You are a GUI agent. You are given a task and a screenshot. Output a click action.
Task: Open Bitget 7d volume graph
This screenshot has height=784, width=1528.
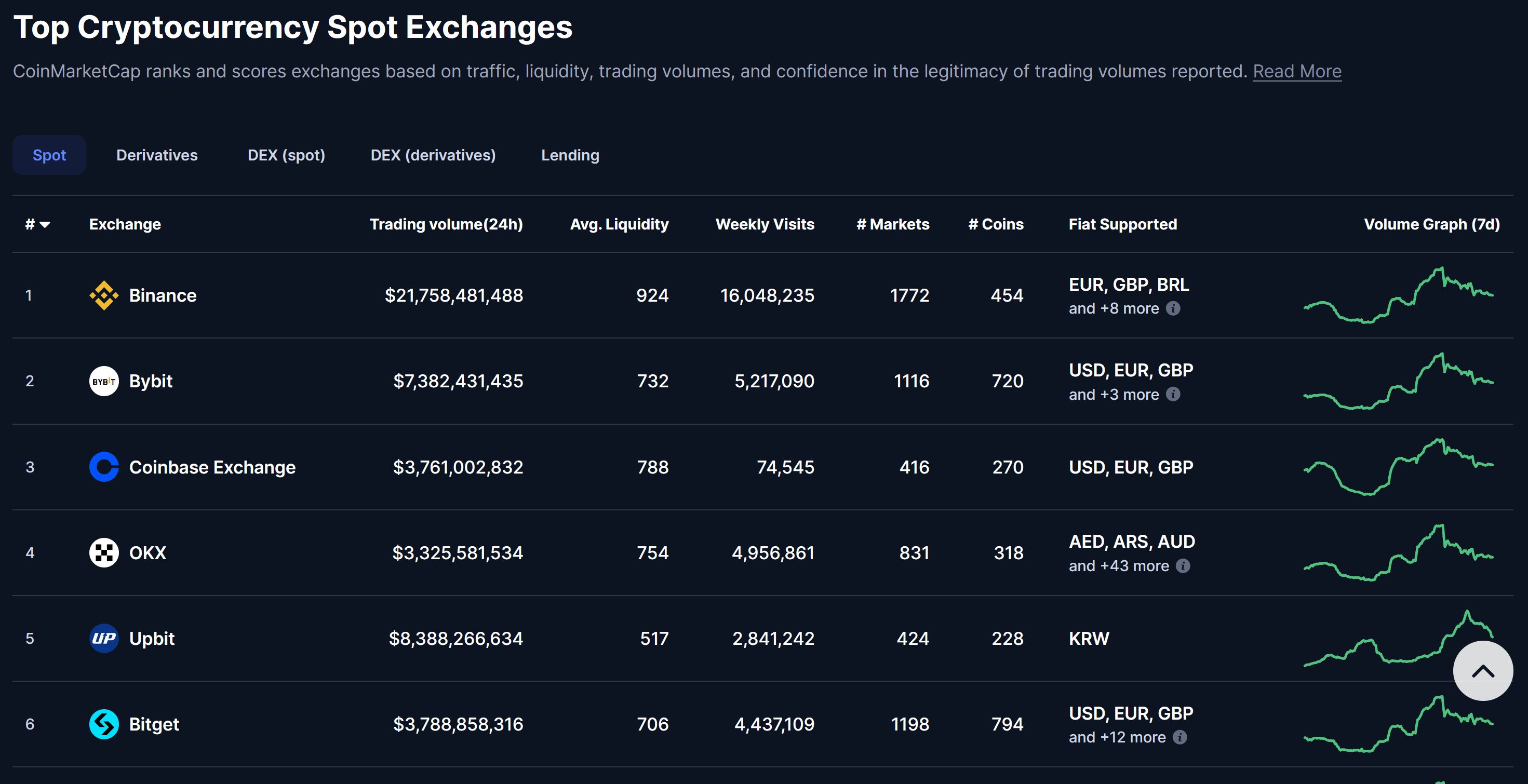(1398, 724)
